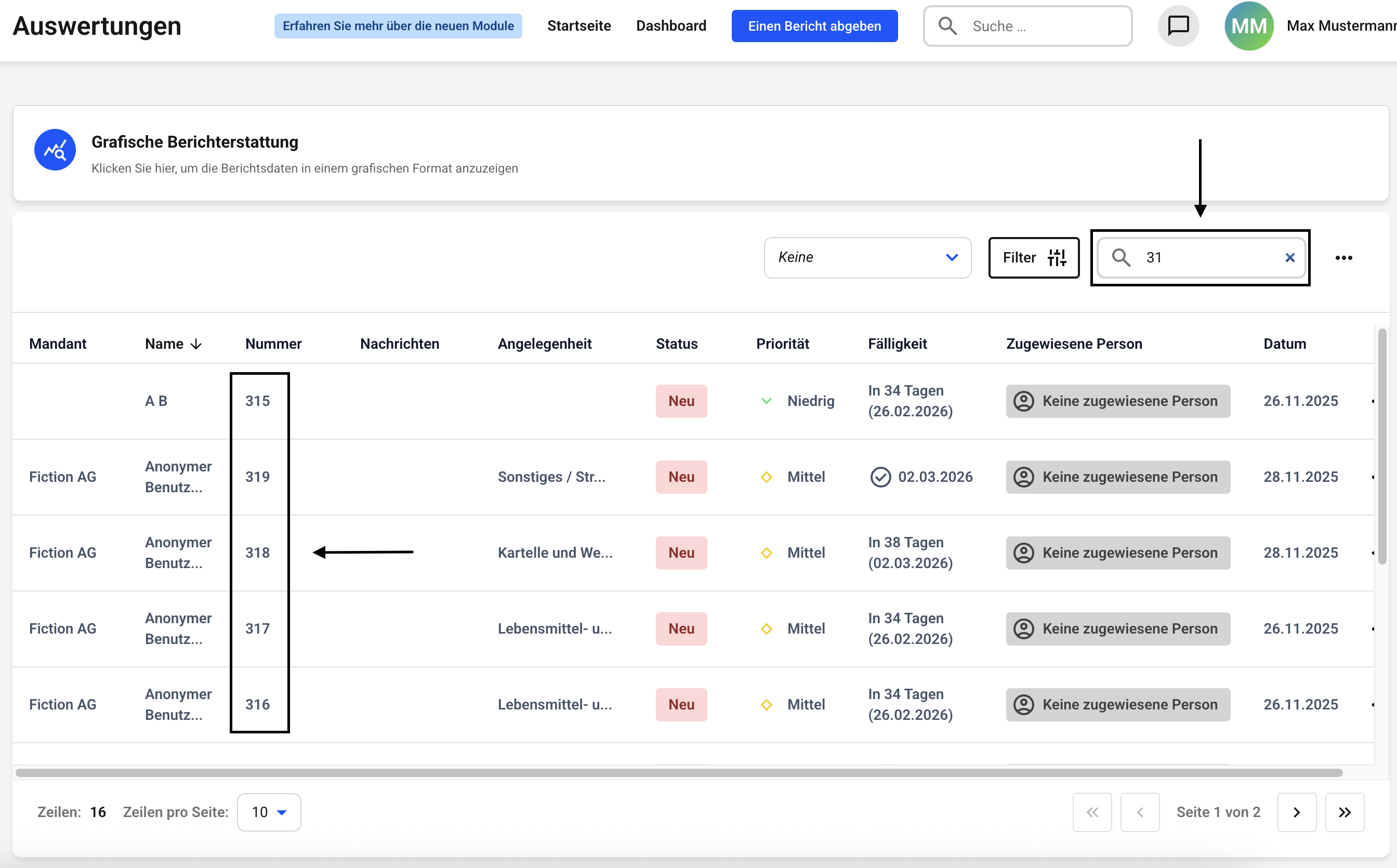Viewport: 1397px width, 868px height.
Task: Assign person for report 318
Action: 1117,553
